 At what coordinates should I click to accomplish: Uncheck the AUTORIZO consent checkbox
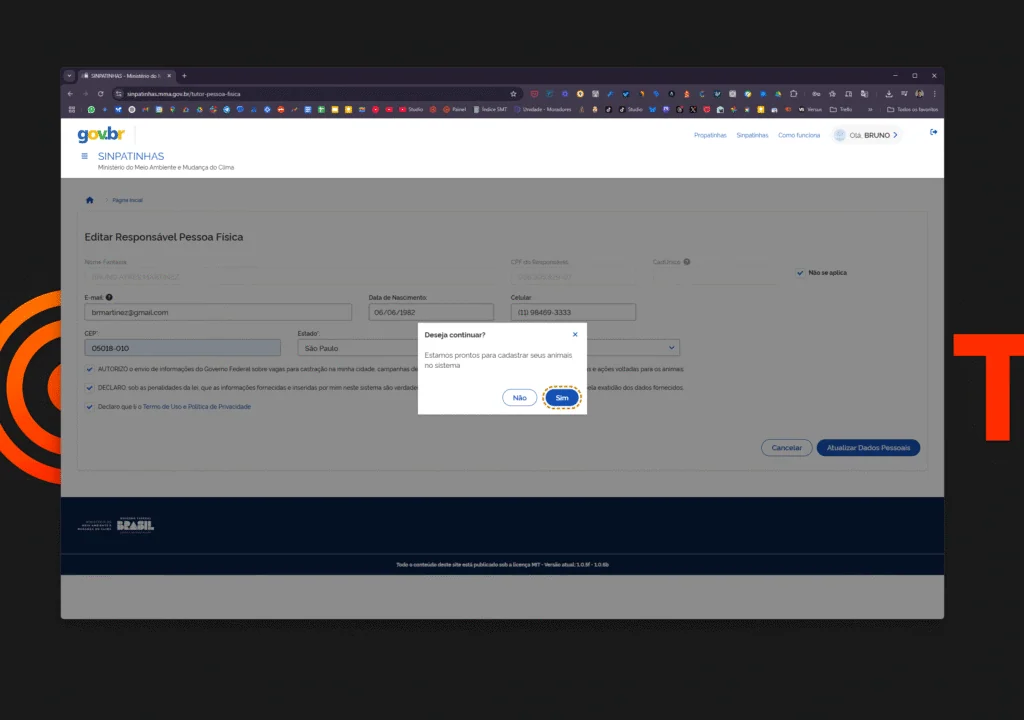[x=89, y=369]
